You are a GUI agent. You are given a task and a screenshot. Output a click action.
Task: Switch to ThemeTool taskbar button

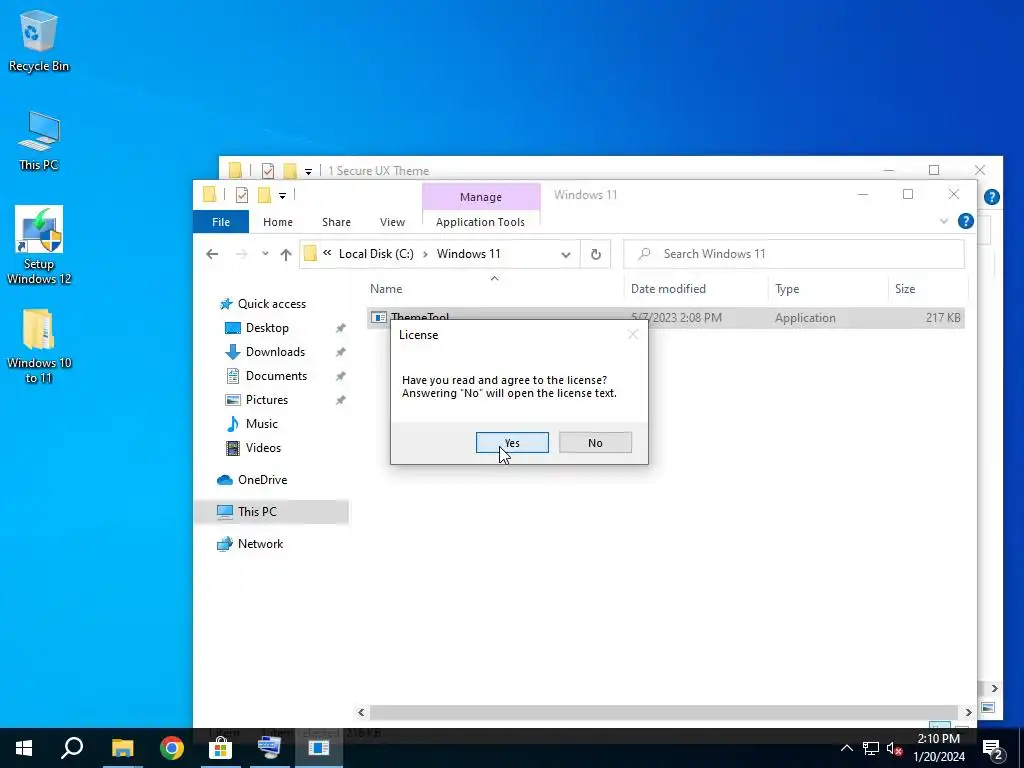[x=319, y=748]
